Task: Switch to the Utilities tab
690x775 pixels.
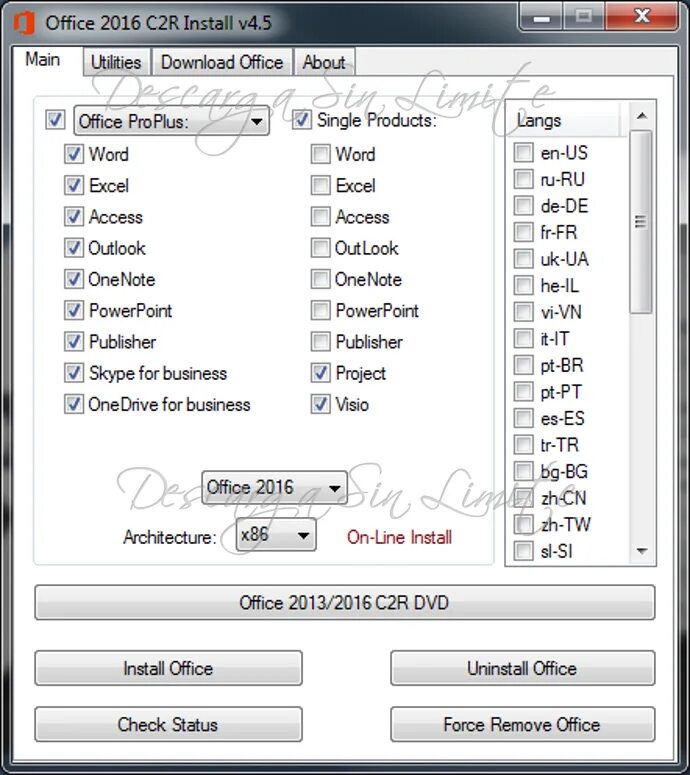Action: pyautogui.click(x=116, y=62)
